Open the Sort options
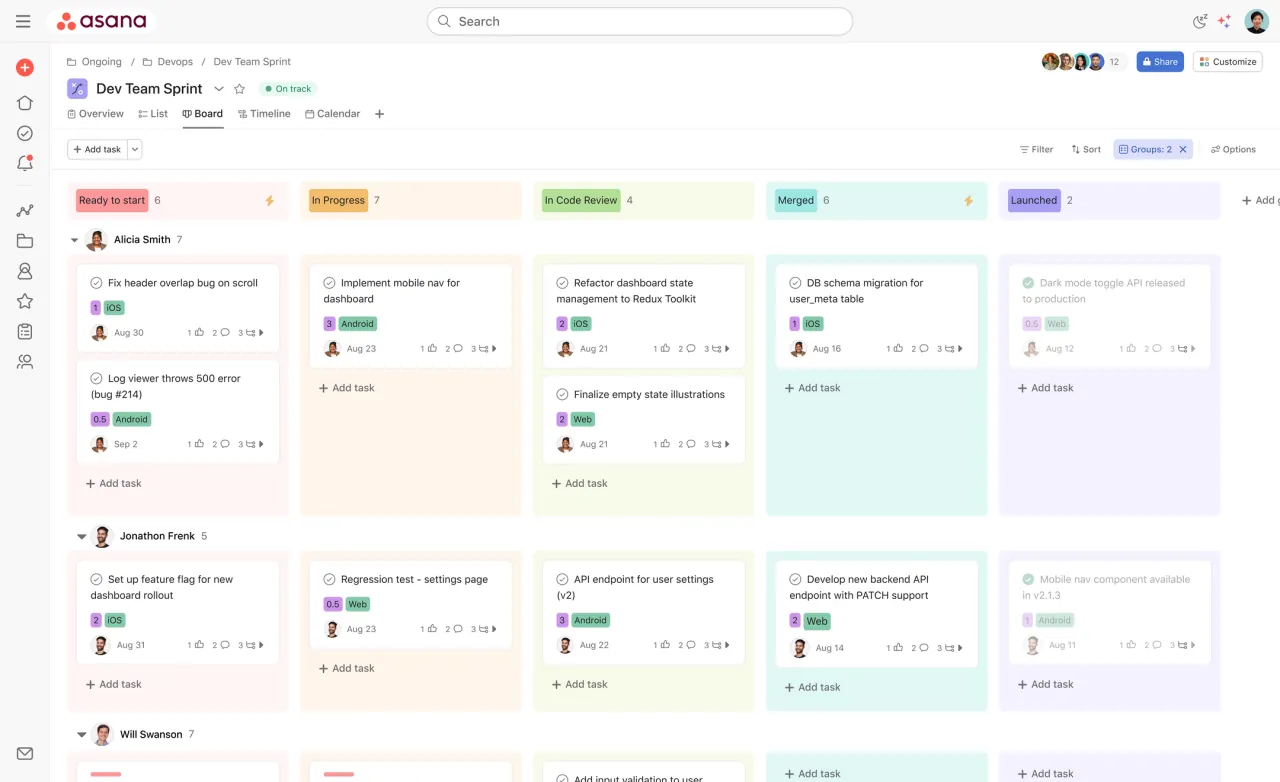The width and height of the screenshot is (1280, 782). point(1086,149)
